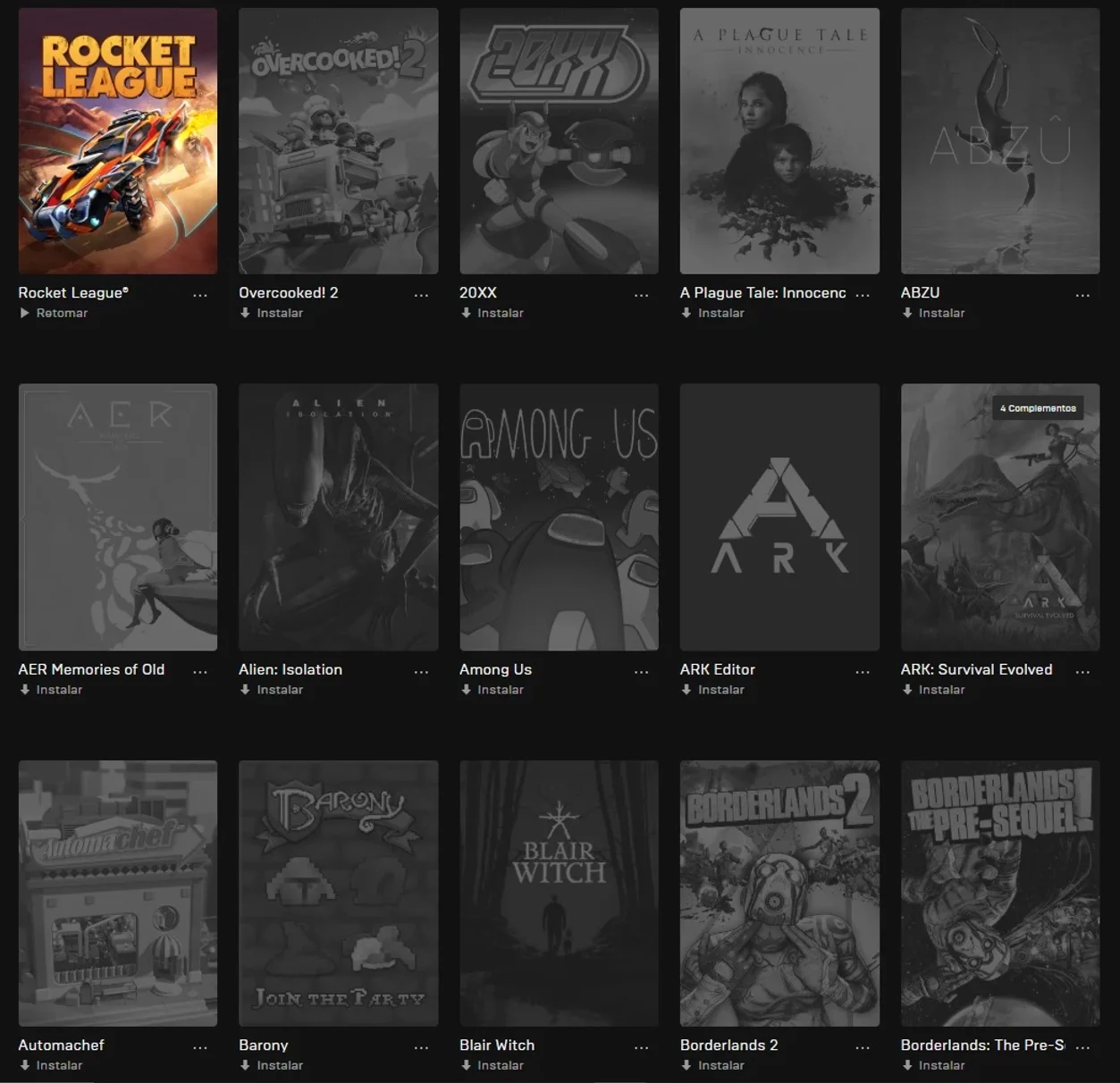1120x1083 pixels.
Task: Click the 'ABZU' title text
Action: click(921, 292)
